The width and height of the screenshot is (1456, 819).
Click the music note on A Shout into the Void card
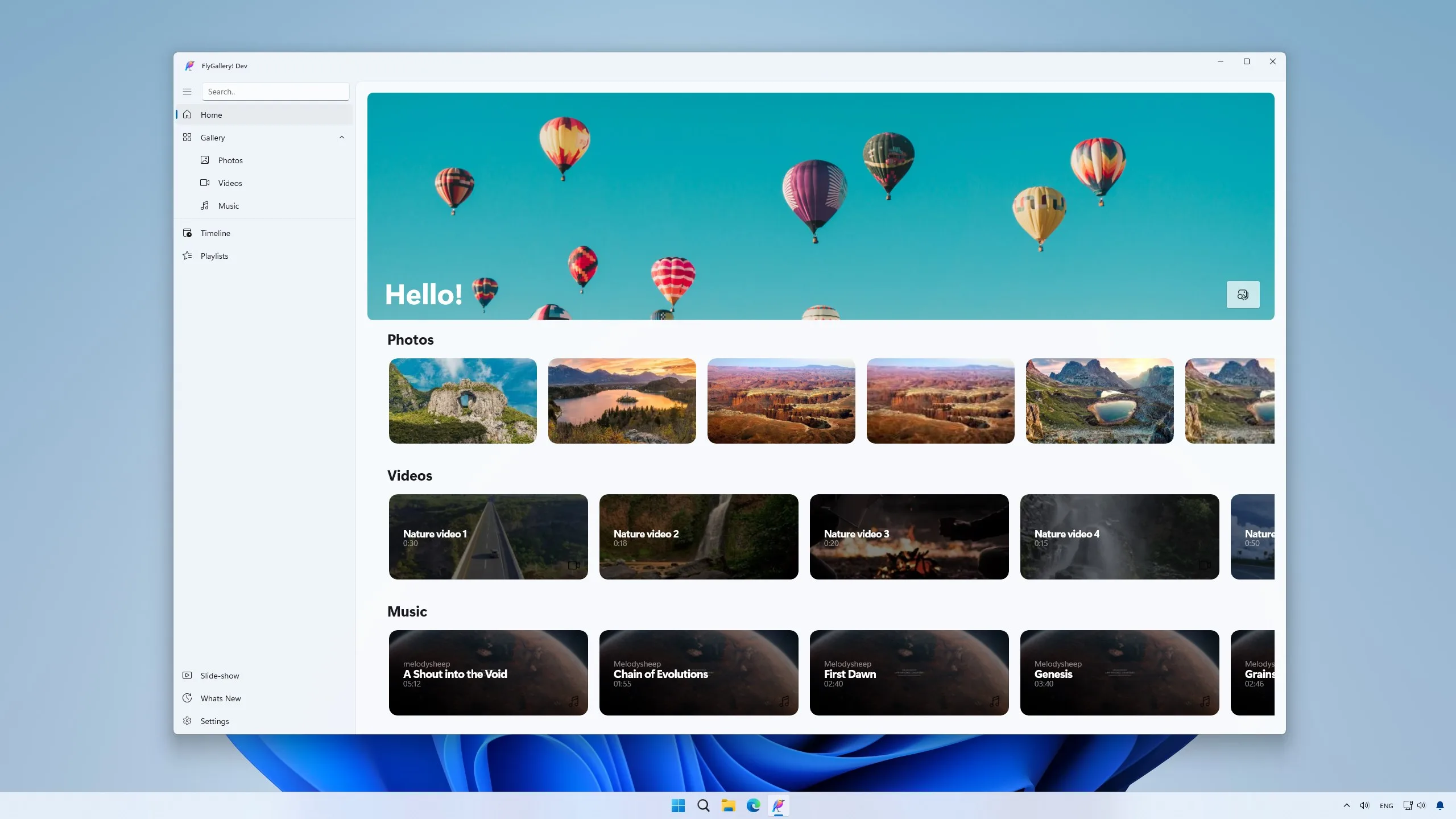pos(574,701)
